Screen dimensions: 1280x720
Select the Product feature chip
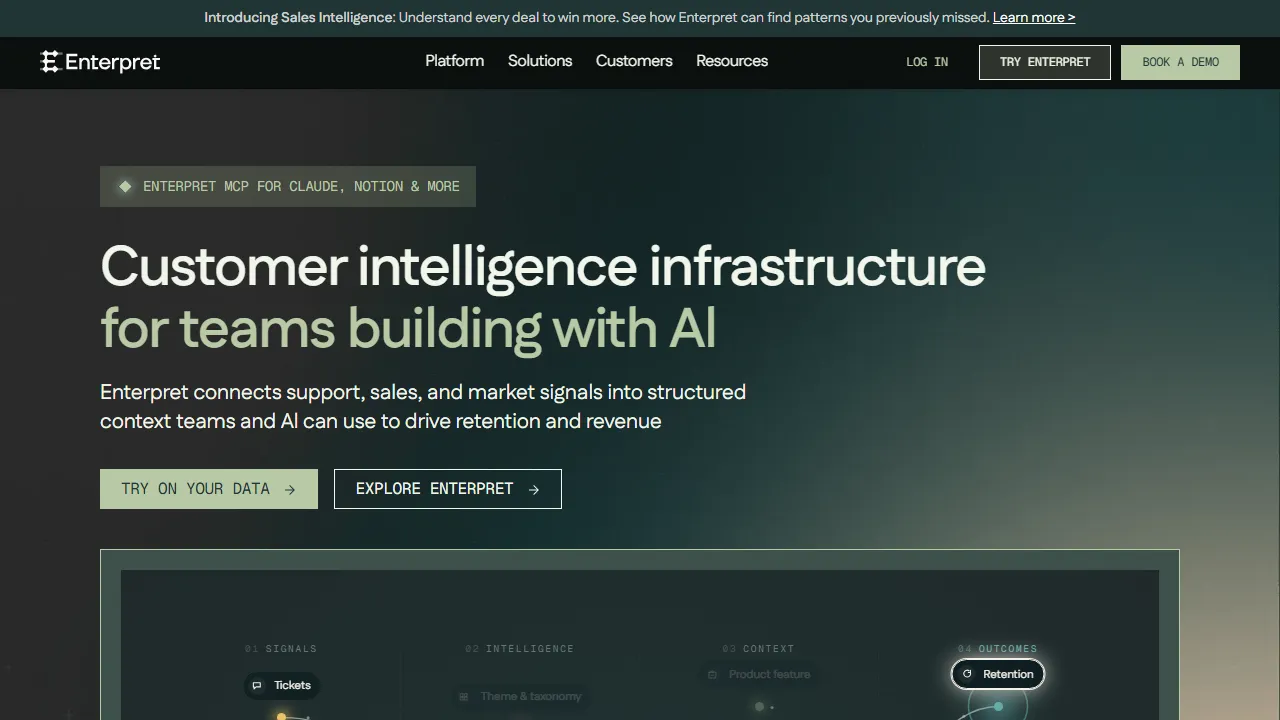click(759, 674)
